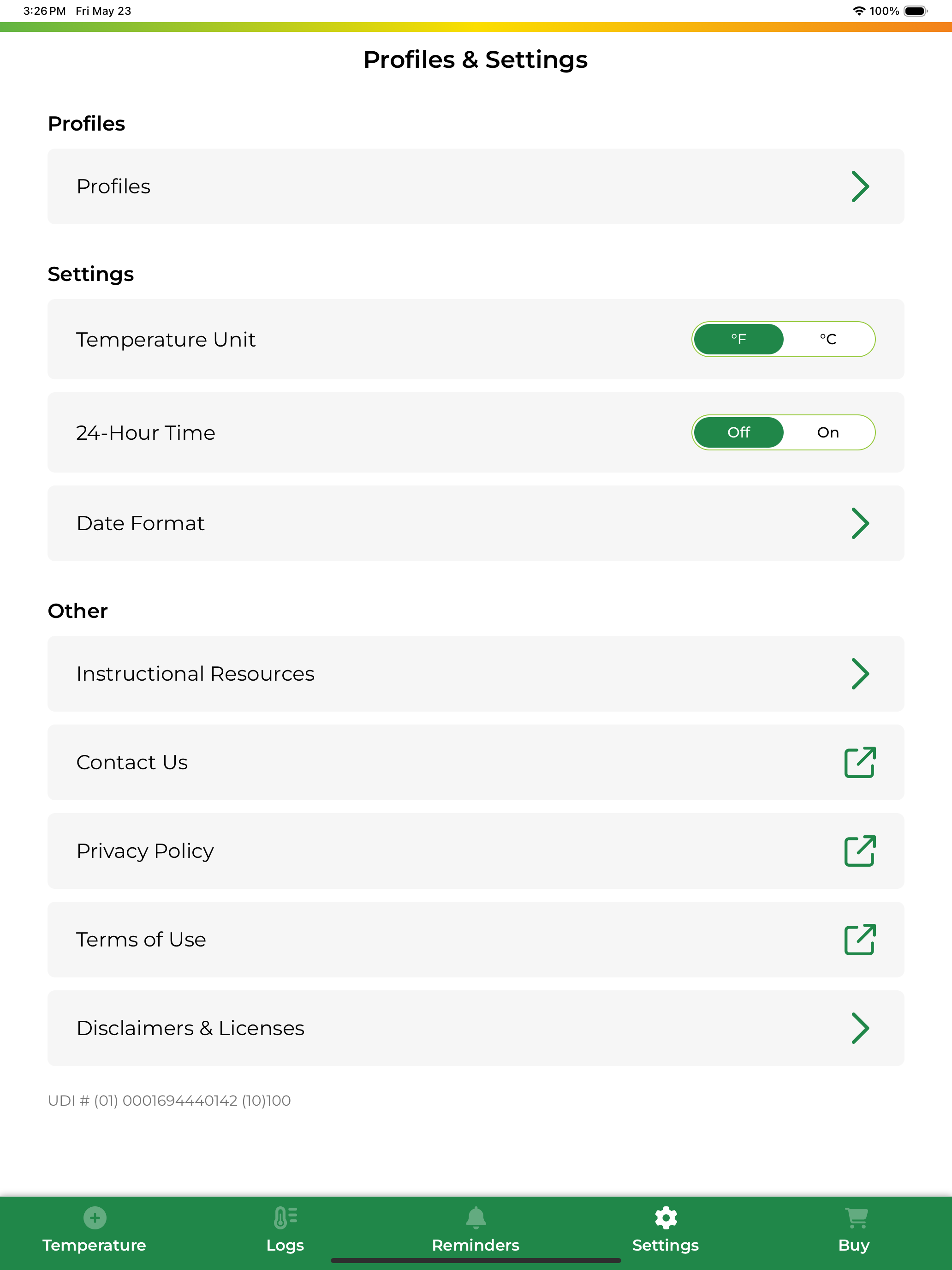Open Date Format via its chevron
The width and height of the screenshot is (952, 1270).
(x=860, y=523)
